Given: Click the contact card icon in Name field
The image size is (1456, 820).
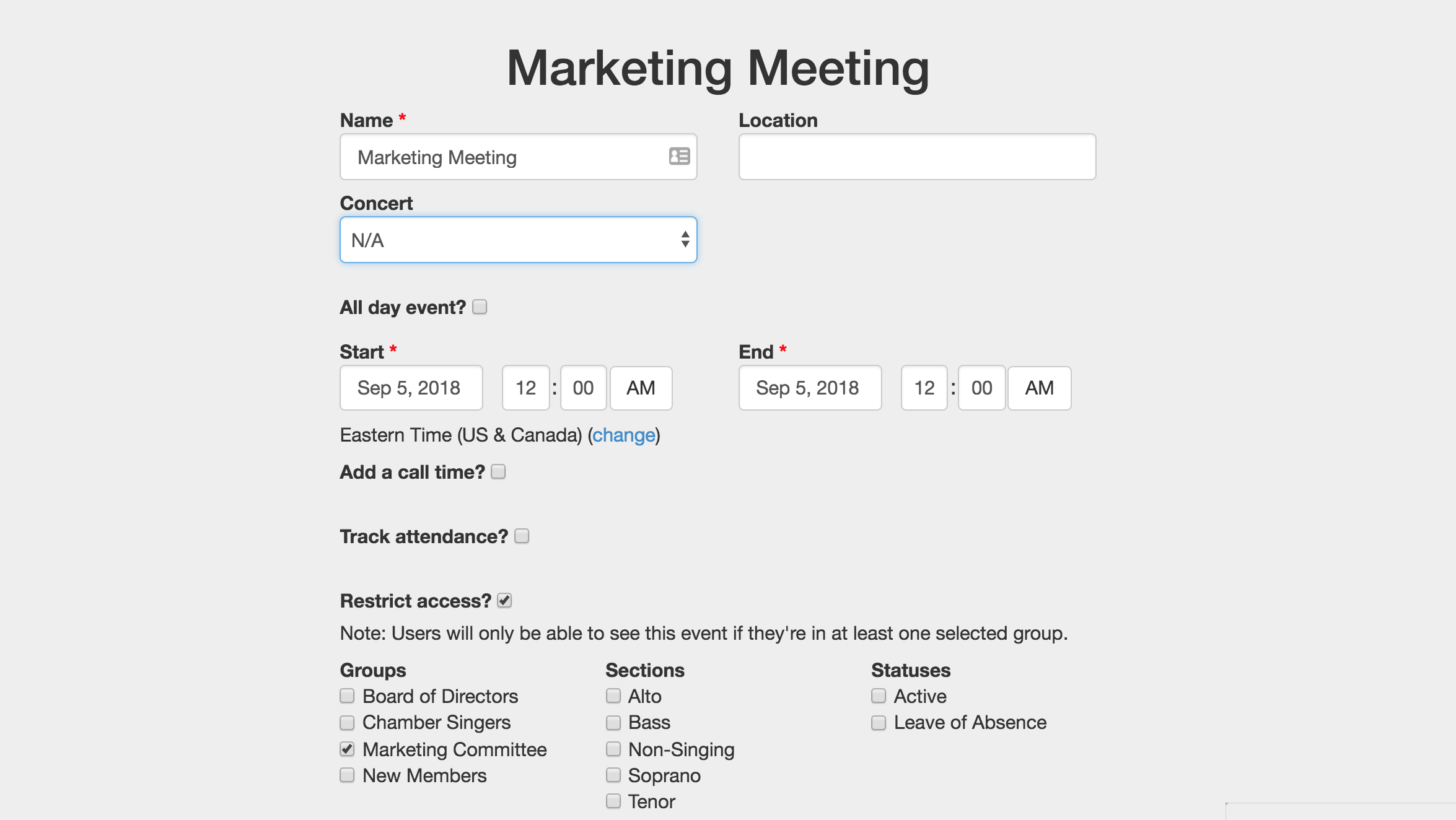Looking at the screenshot, I should pos(679,156).
